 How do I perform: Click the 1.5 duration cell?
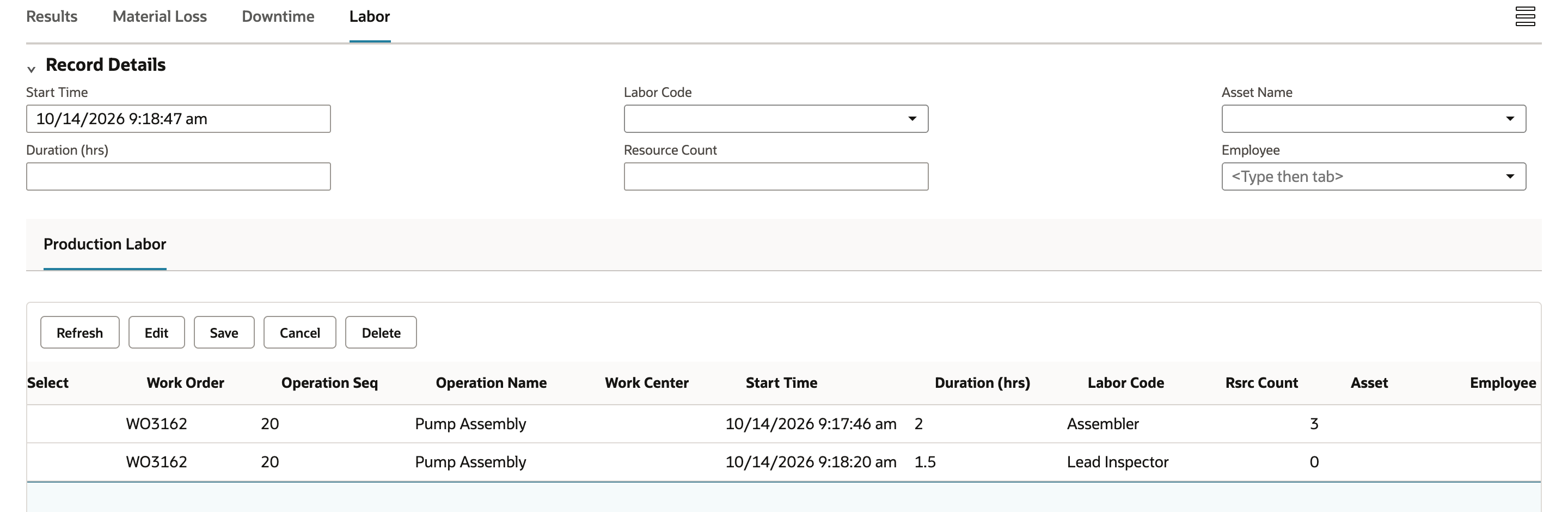tap(925, 462)
